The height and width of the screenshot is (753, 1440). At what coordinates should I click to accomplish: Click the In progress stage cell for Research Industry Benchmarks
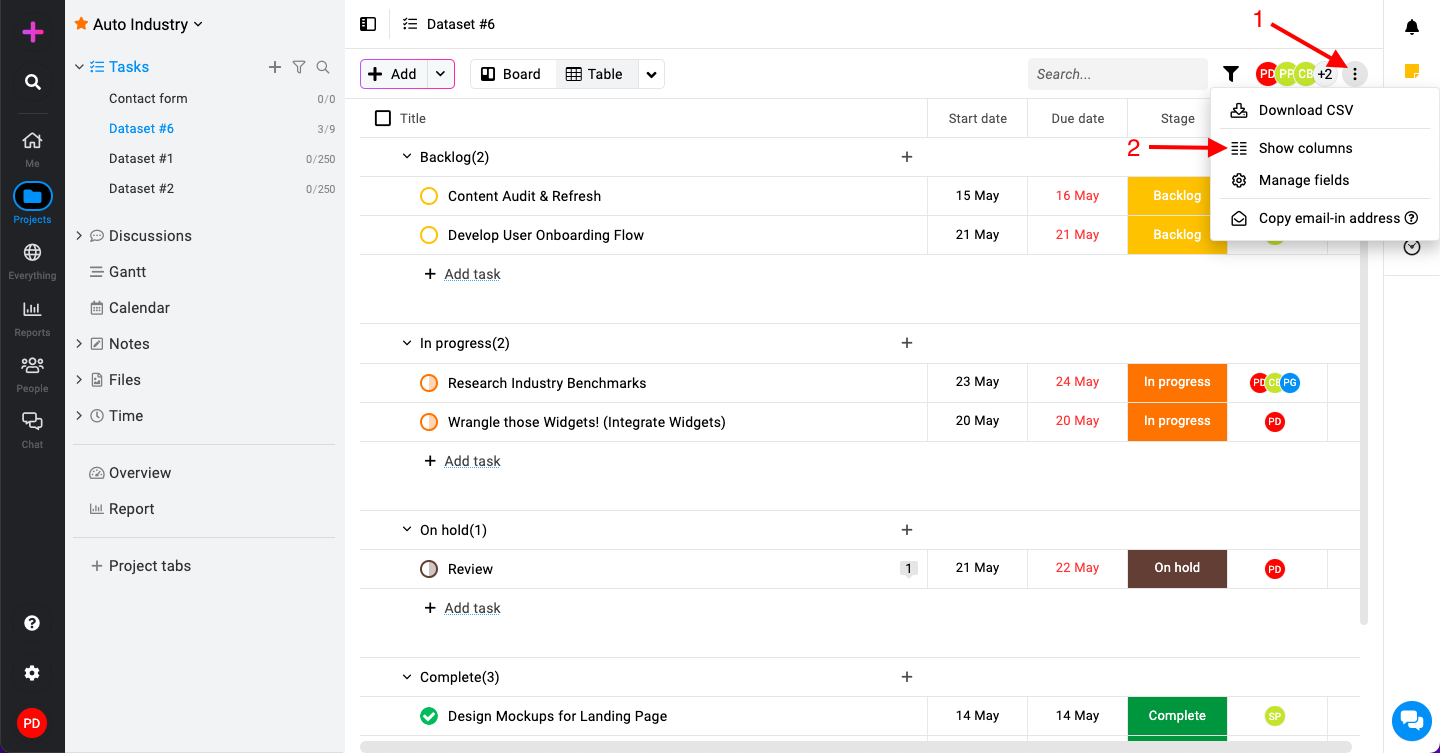click(1177, 383)
